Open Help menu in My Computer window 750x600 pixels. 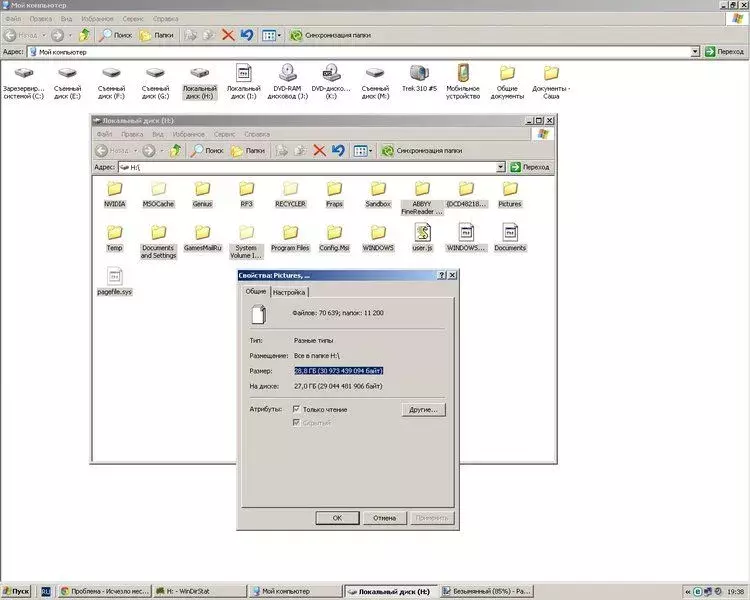click(165, 19)
